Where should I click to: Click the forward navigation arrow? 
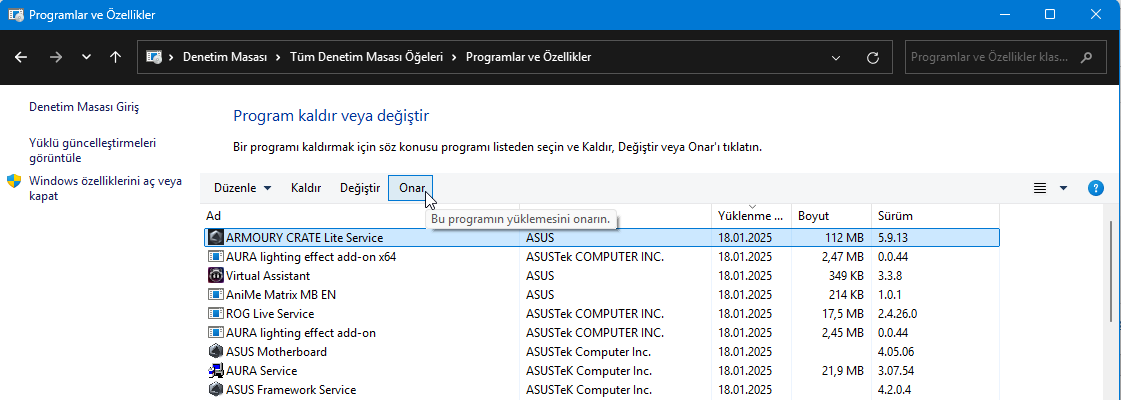pyautogui.click(x=56, y=57)
